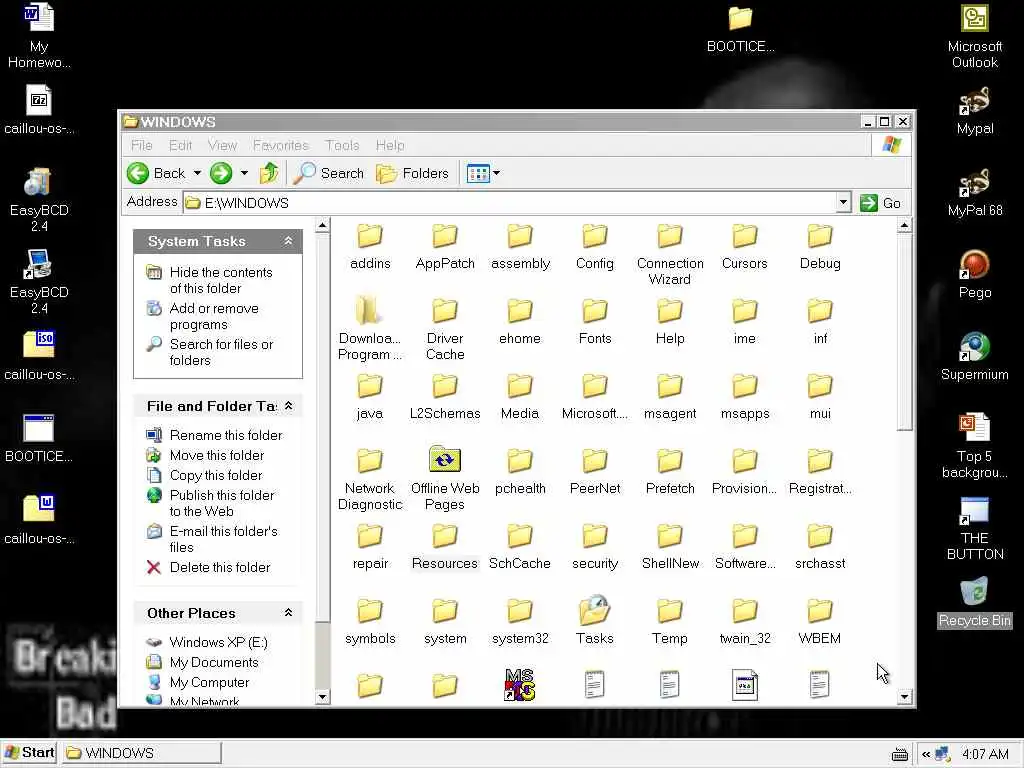Screen dimensions: 1024x768
Task: Open the Tools menu
Action: [x=342, y=145]
